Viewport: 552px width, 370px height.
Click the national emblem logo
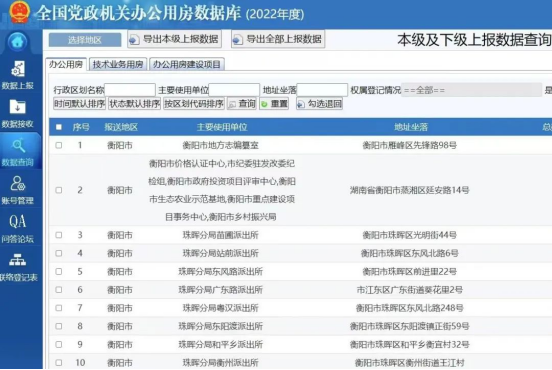pos(19,12)
